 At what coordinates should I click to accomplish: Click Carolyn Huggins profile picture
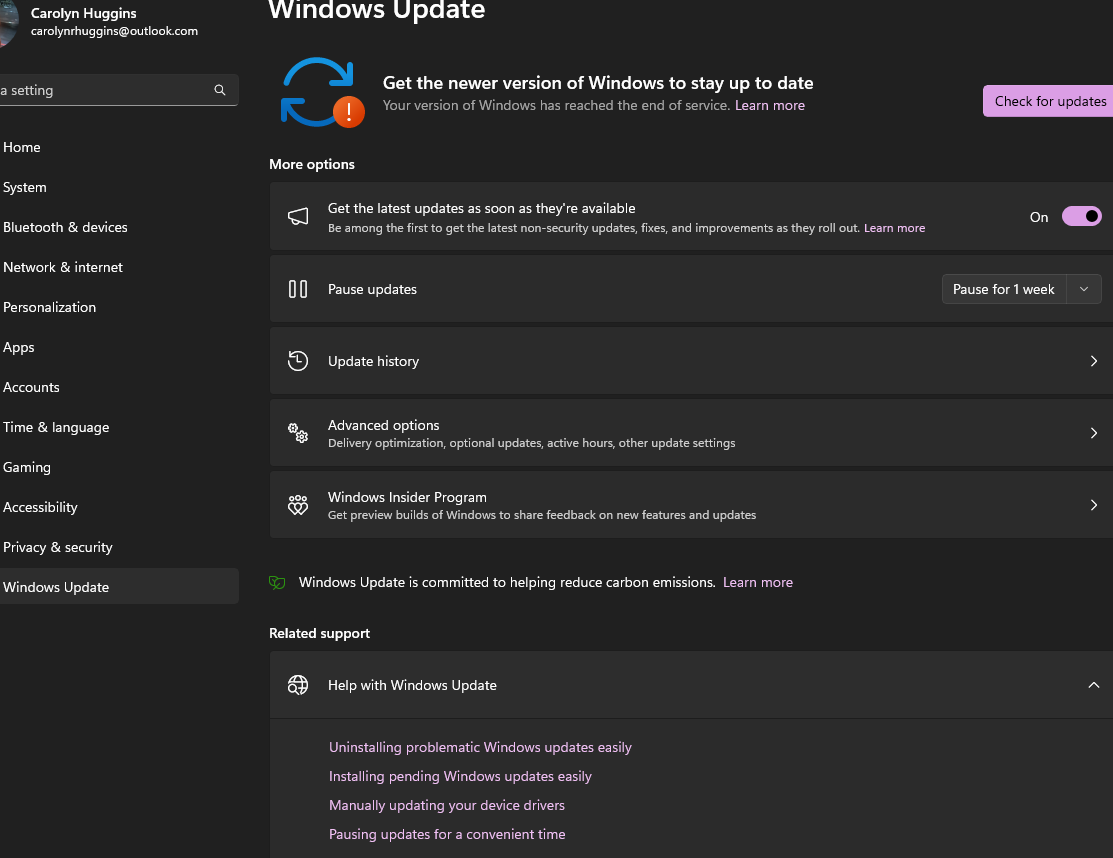[x=8, y=21]
